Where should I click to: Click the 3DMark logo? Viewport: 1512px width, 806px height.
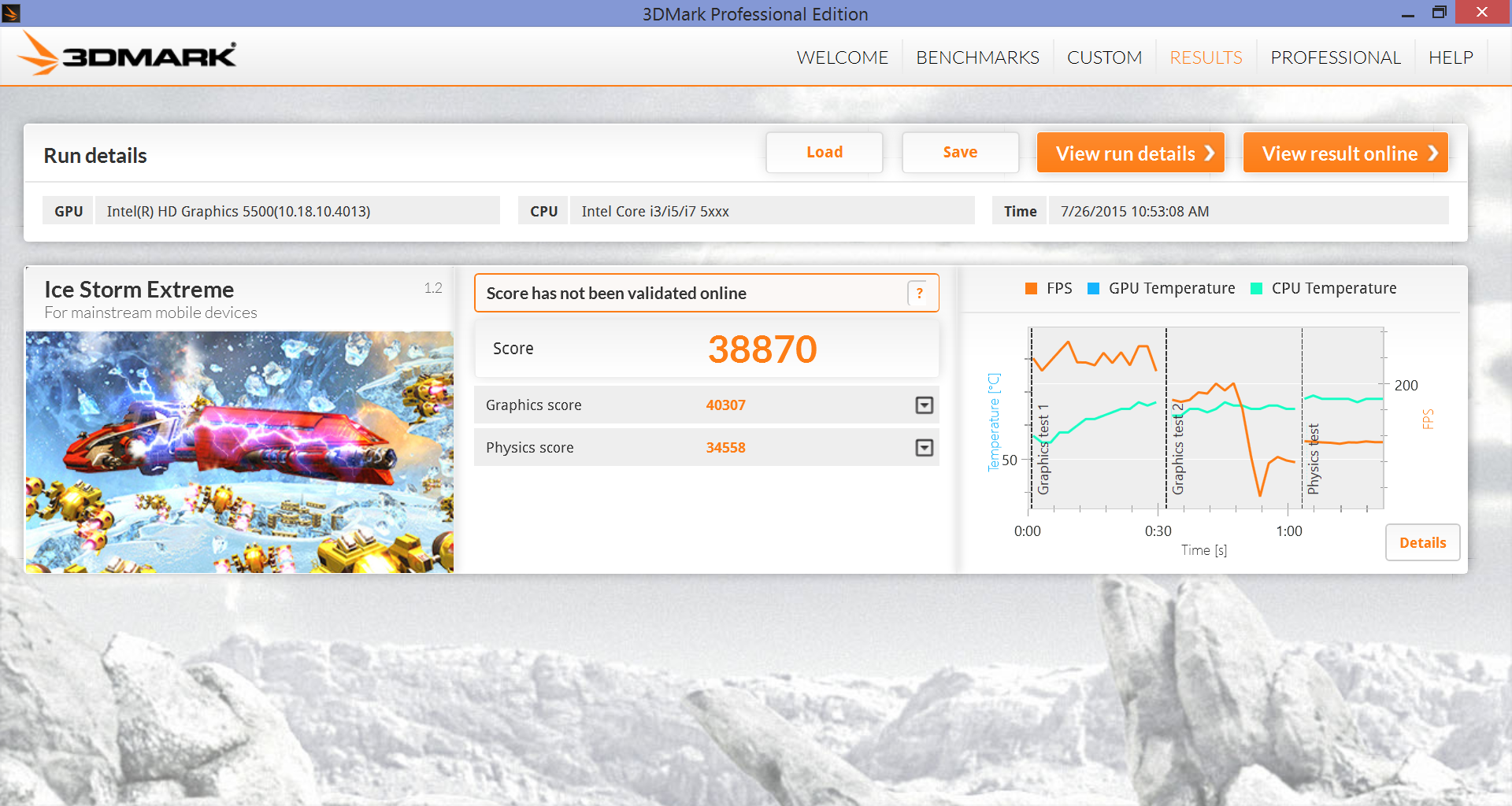[x=128, y=54]
